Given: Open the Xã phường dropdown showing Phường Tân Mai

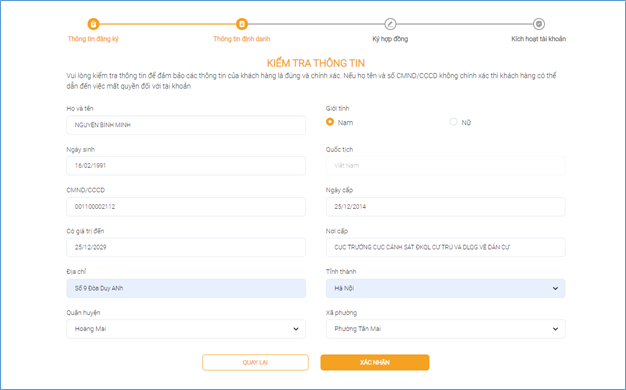Looking at the screenshot, I should (x=446, y=329).
